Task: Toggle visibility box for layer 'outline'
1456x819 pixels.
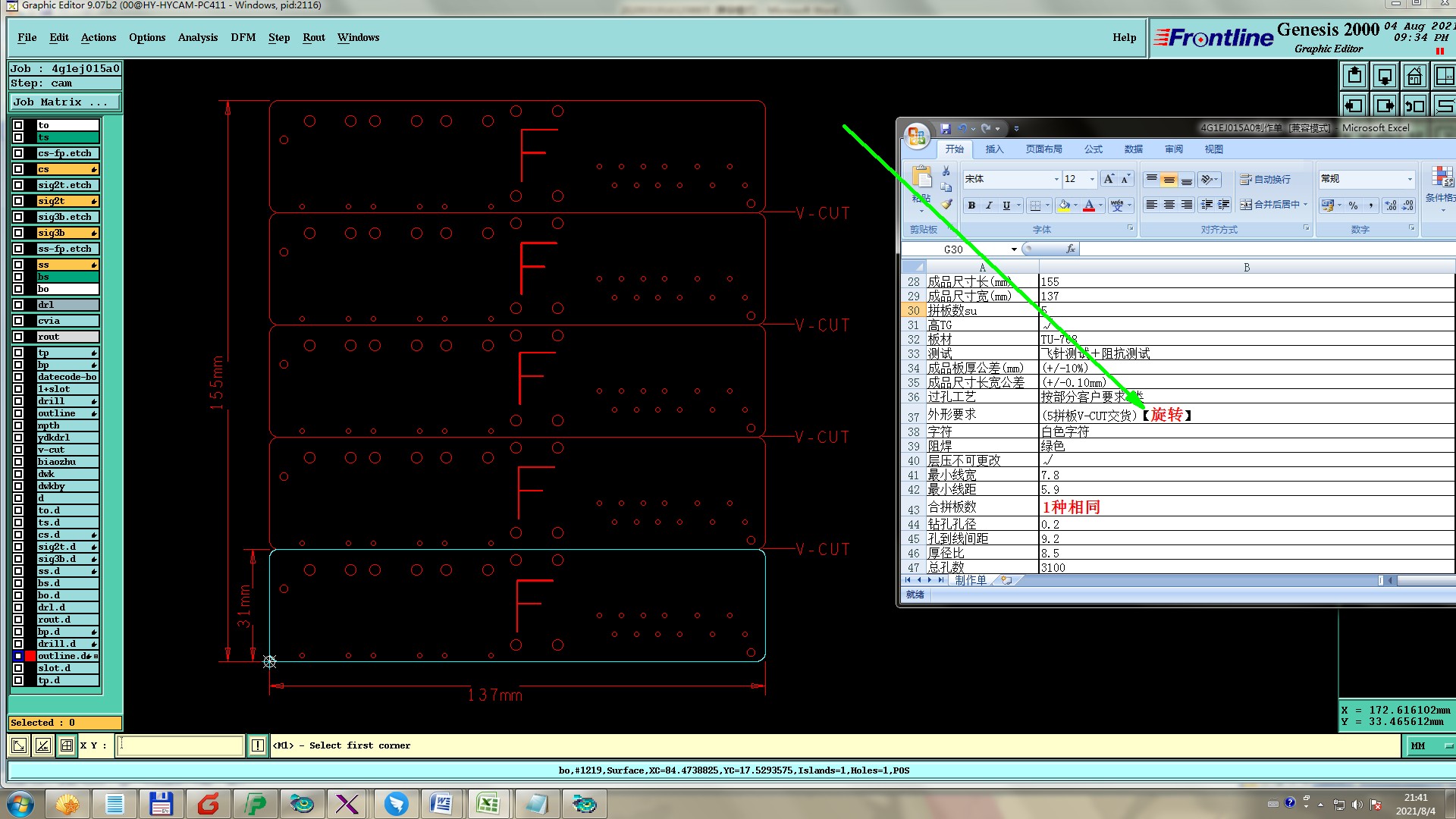Action: 18,413
